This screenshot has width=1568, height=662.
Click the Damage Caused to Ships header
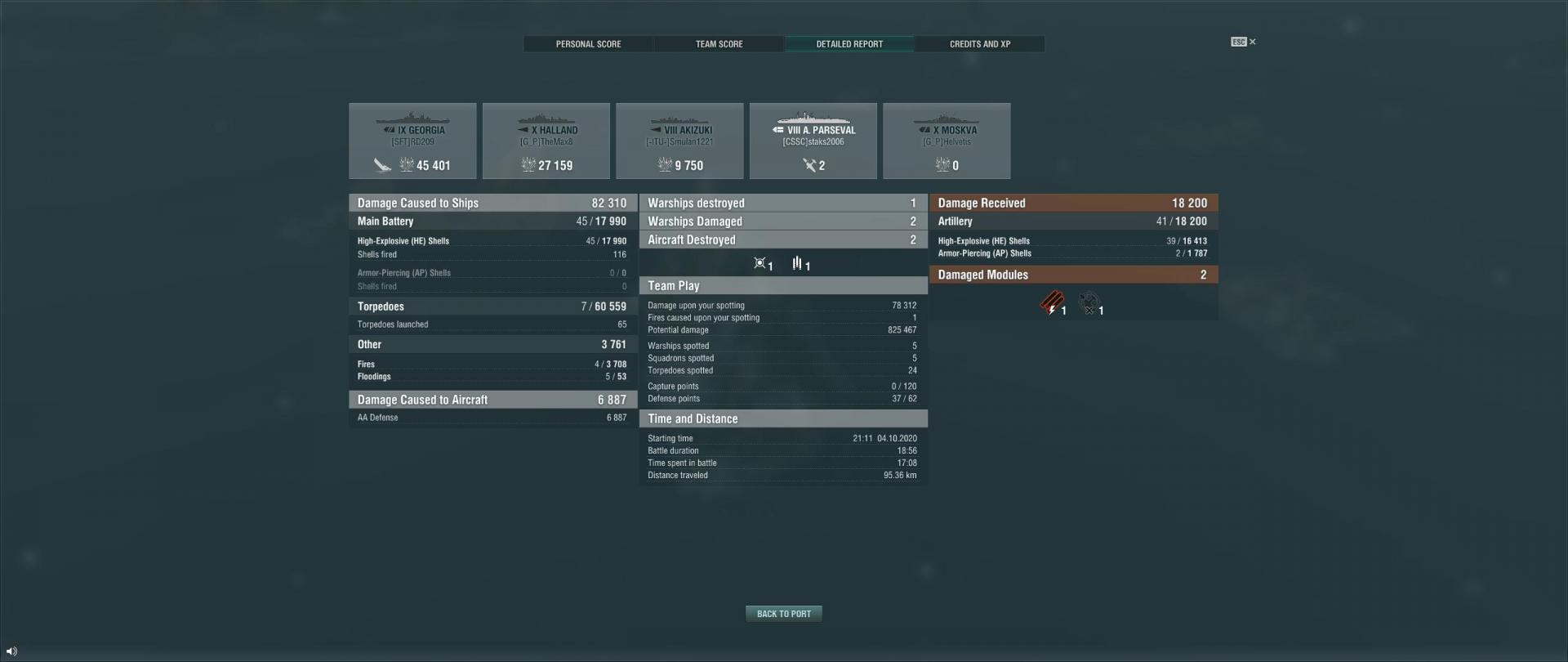click(492, 203)
